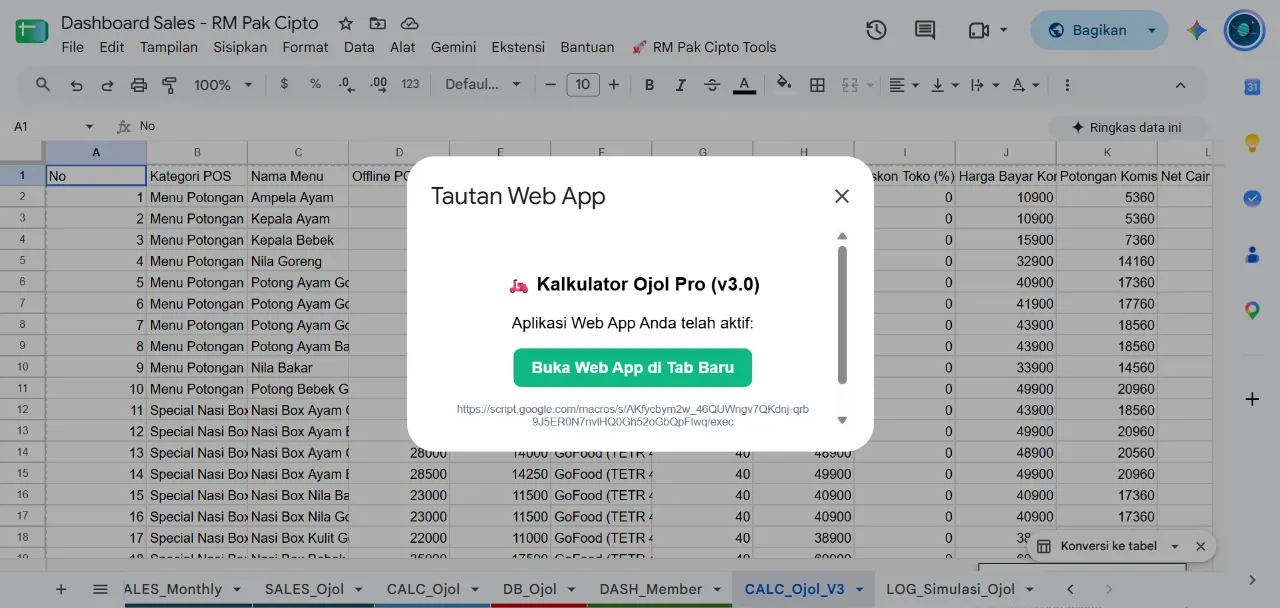The image size is (1280, 608).
Task: Open the comments panel icon
Action: coord(925,30)
